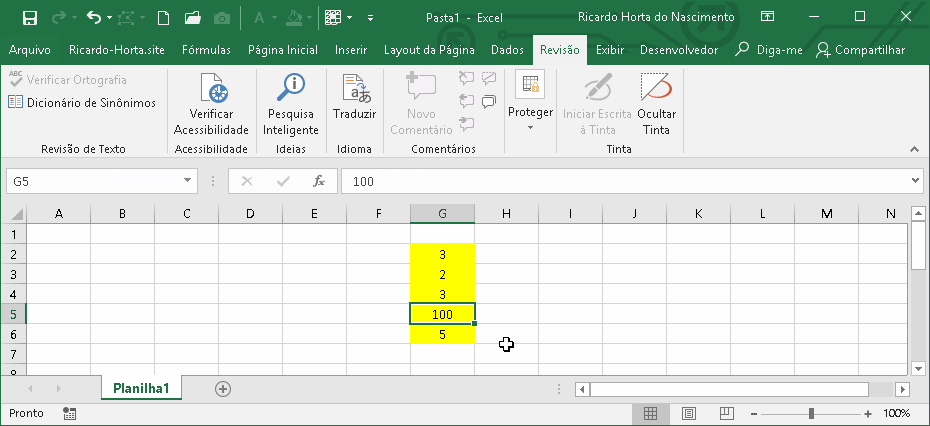Screen dimensions: 930x426
Task: Click the horizontal scroll right arrow
Action: (902, 389)
